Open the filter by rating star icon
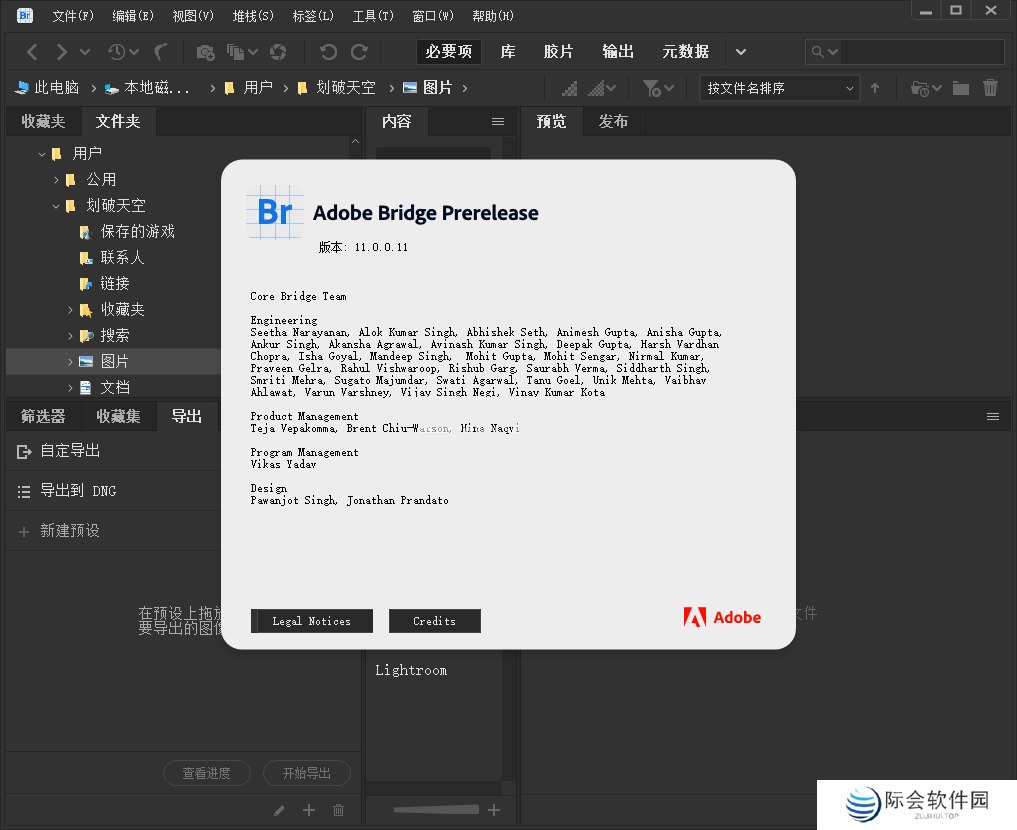This screenshot has height=830, width=1017. (x=650, y=88)
